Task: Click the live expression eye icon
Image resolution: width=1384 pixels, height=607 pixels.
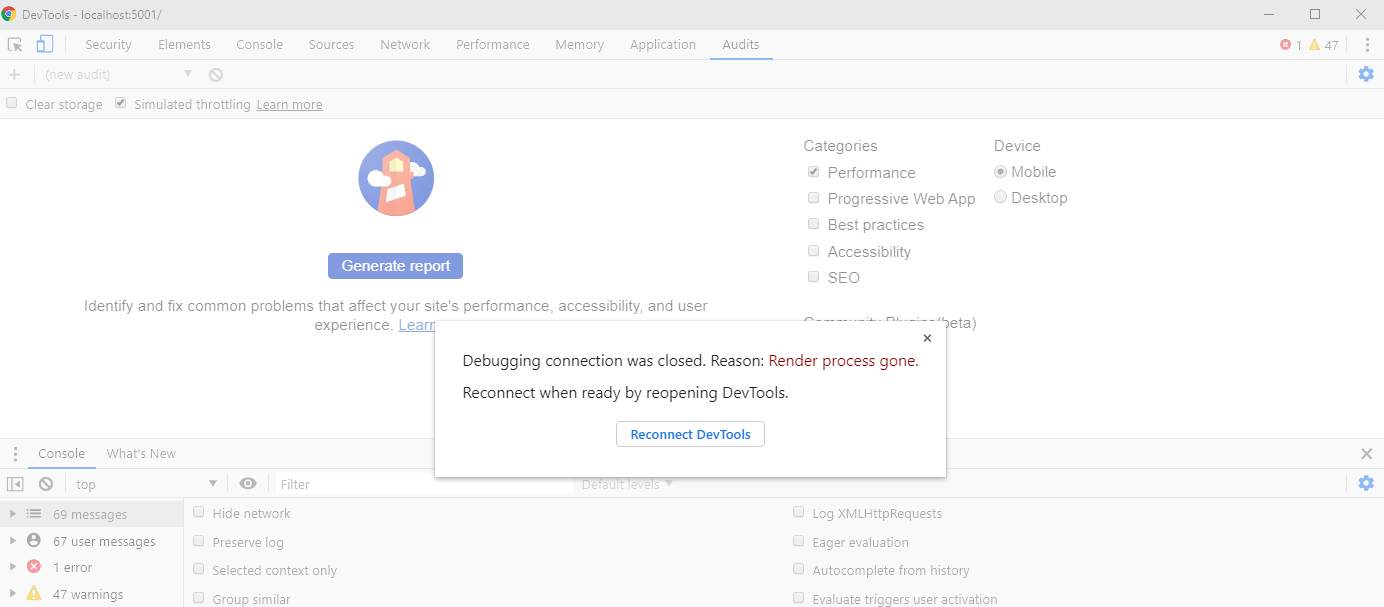Action: (248, 484)
